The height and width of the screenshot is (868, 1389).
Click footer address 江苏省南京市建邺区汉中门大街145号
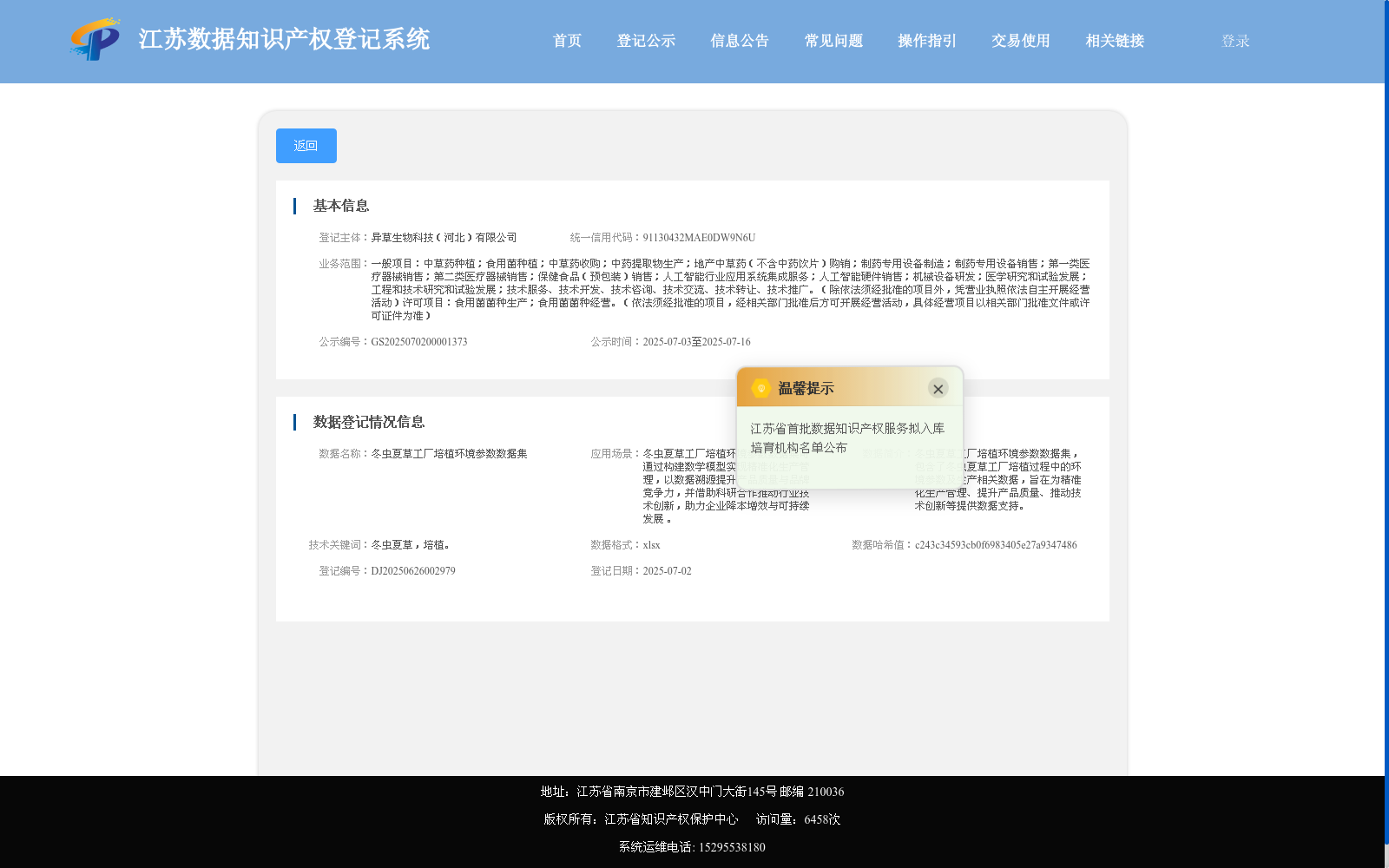(676, 792)
